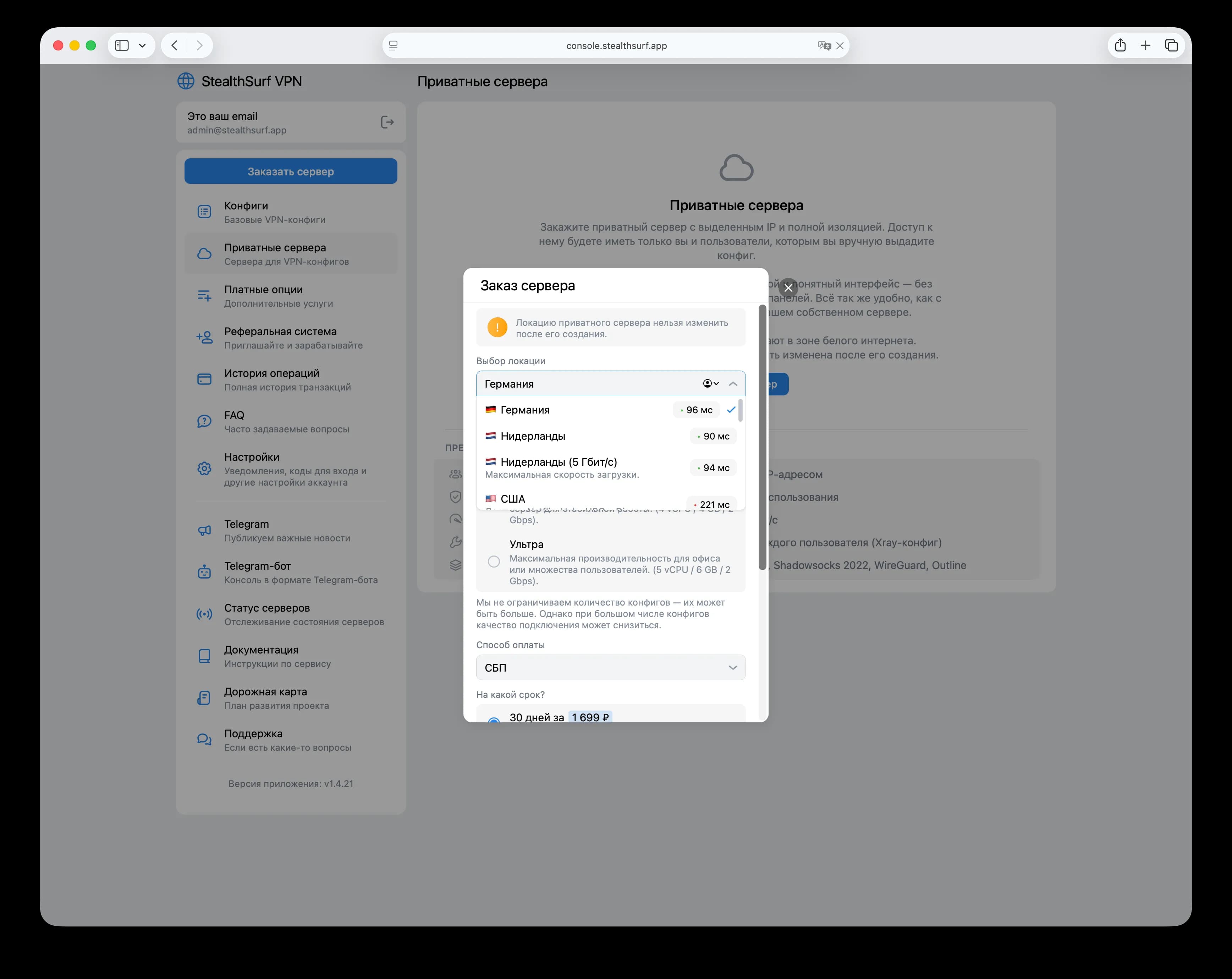
Task: Click the logout icon next to email
Action: click(387, 122)
